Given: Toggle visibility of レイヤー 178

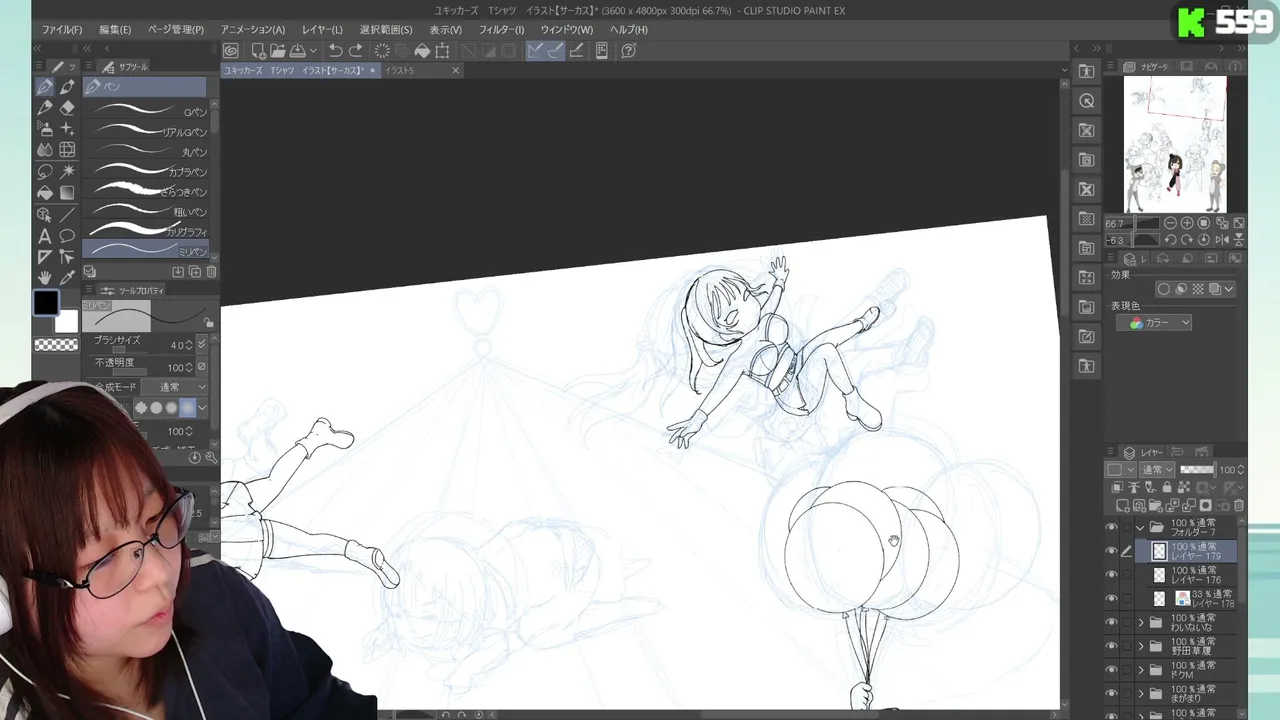Looking at the screenshot, I should click(x=1111, y=598).
